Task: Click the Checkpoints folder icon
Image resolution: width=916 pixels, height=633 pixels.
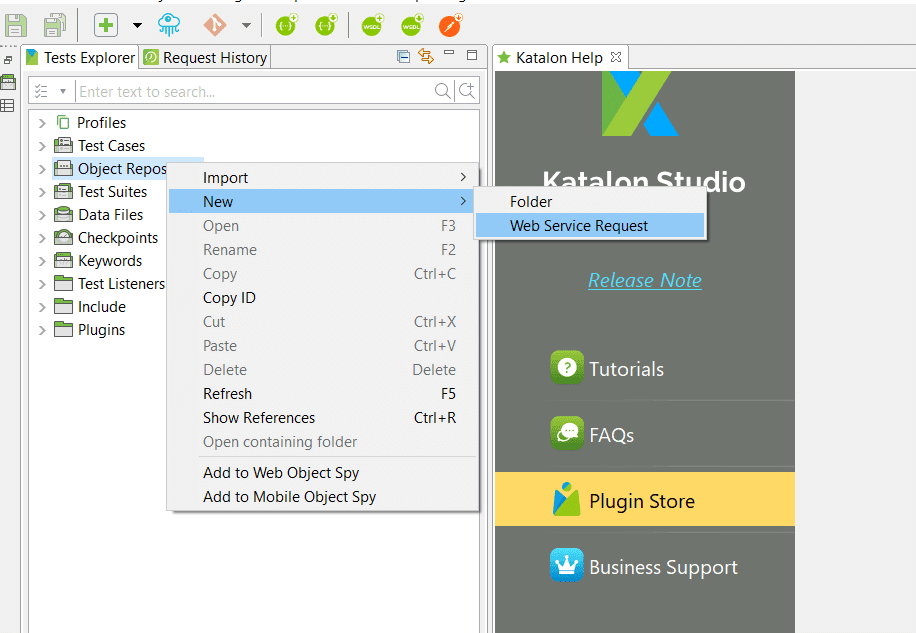Action: (63, 237)
